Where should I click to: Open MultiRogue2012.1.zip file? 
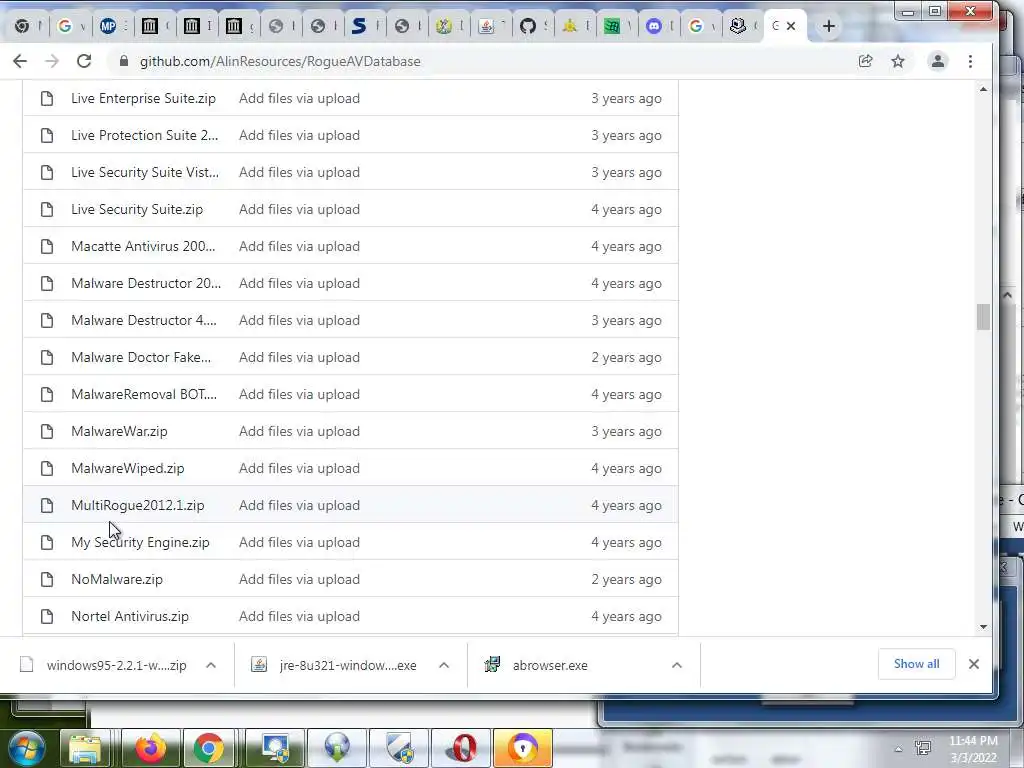pyautogui.click(x=138, y=505)
